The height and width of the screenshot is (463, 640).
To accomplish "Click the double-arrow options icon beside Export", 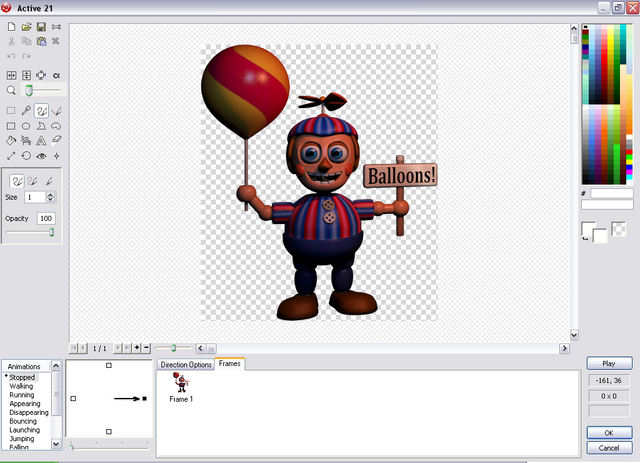I will tap(56, 27).
